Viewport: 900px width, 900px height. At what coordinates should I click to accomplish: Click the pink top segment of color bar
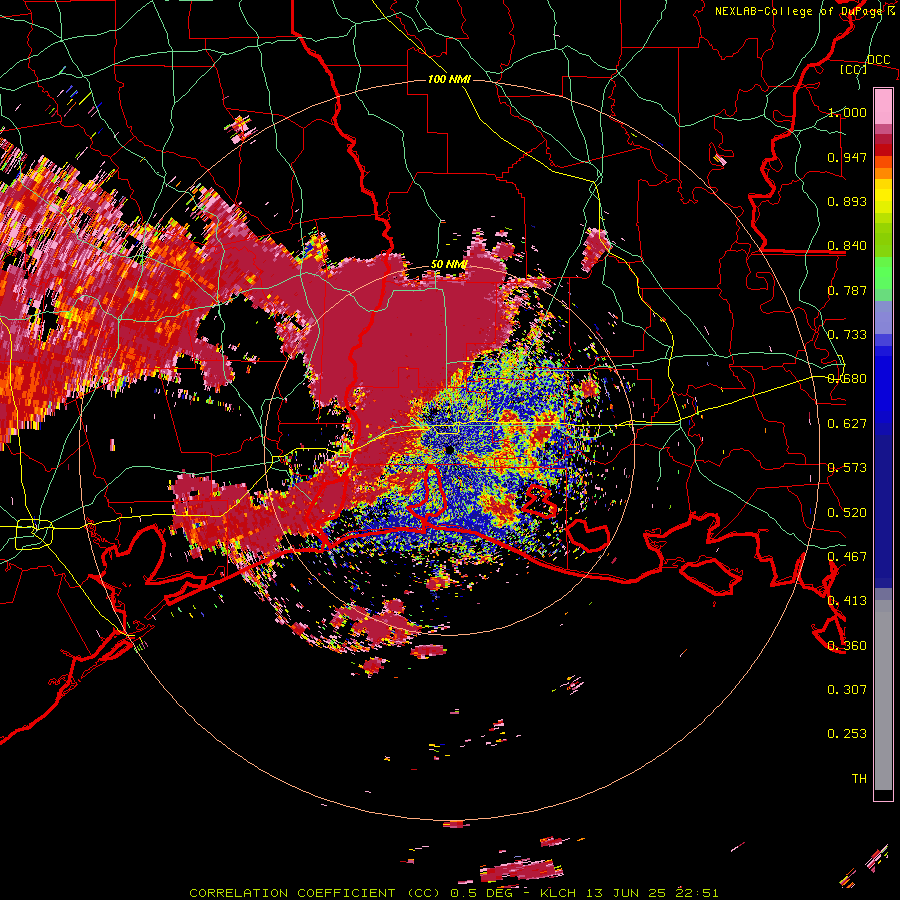[x=883, y=107]
